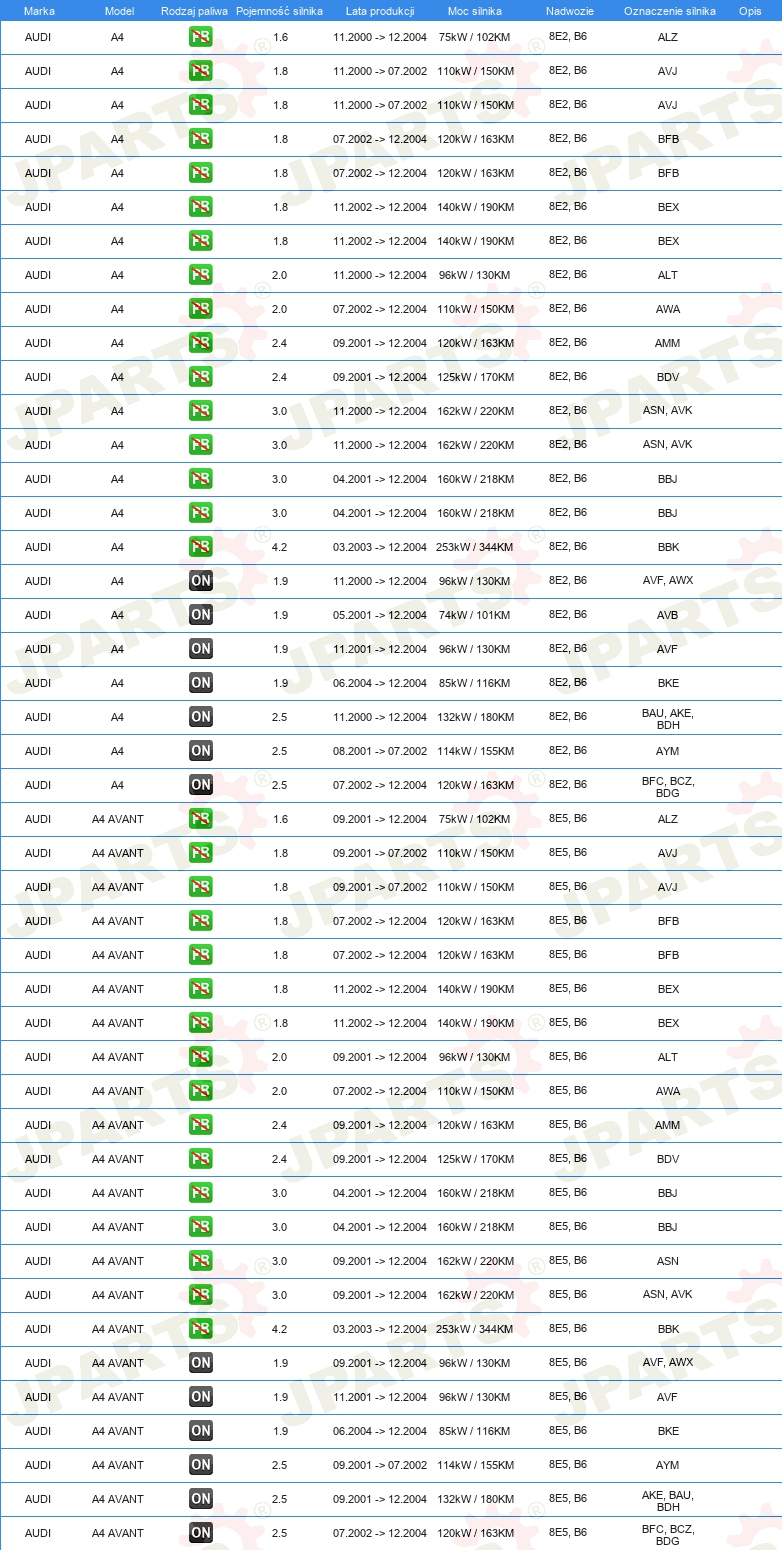The image size is (782, 1550).
Task: Select the AMM engine code in the A4 (non-Avant) row
Action: tap(668, 344)
